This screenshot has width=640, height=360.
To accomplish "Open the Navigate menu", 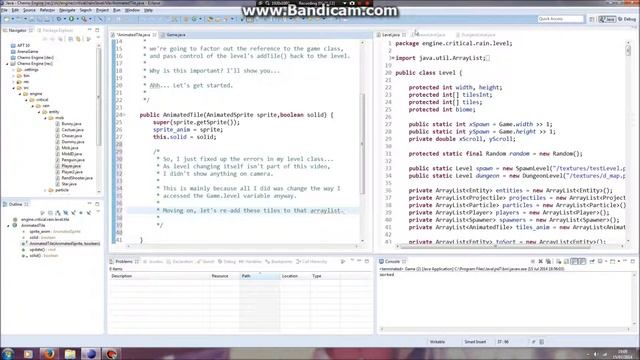I will click(x=67, y=10).
